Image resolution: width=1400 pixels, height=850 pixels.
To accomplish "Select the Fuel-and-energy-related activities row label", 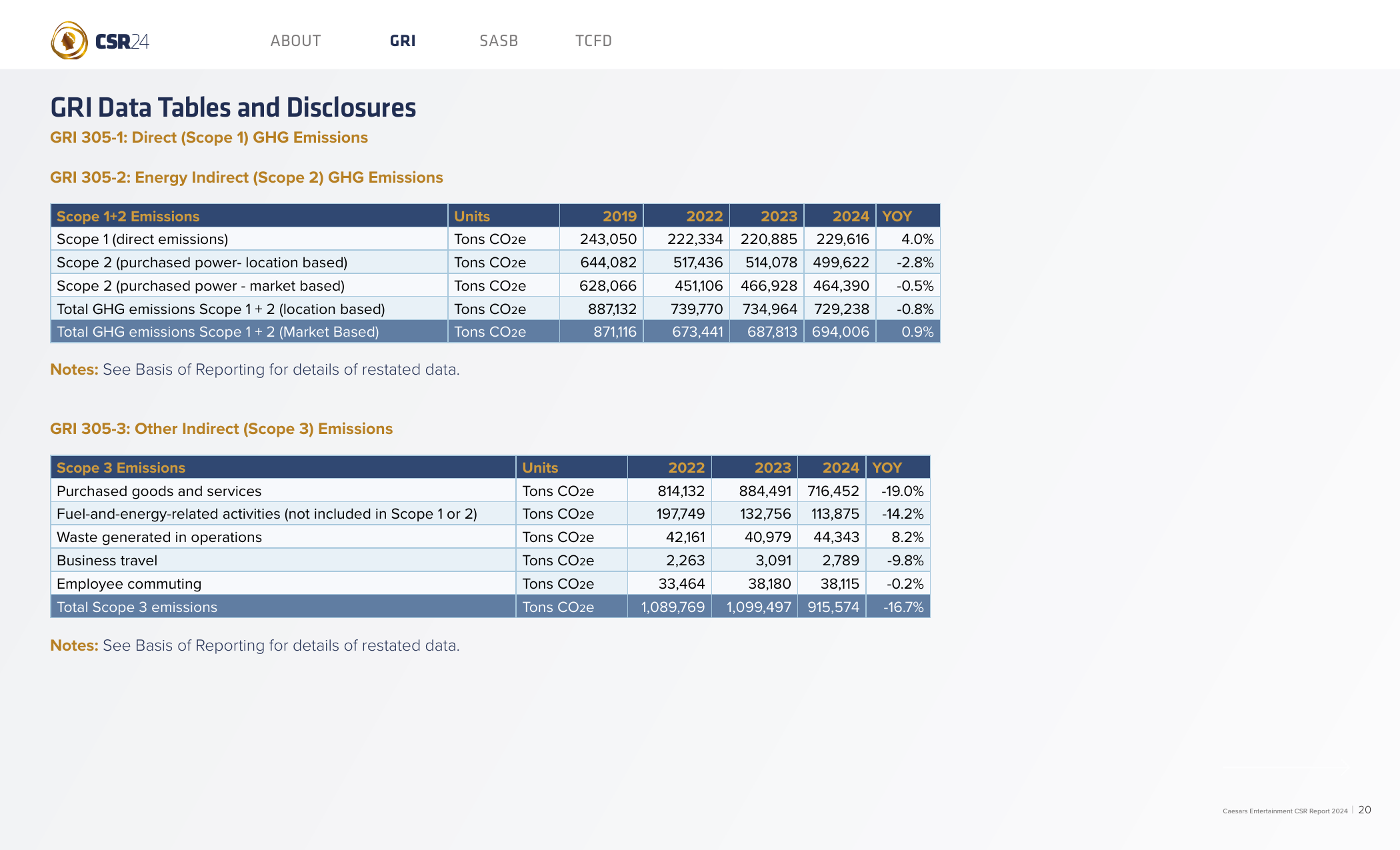I will [x=267, y=513].
